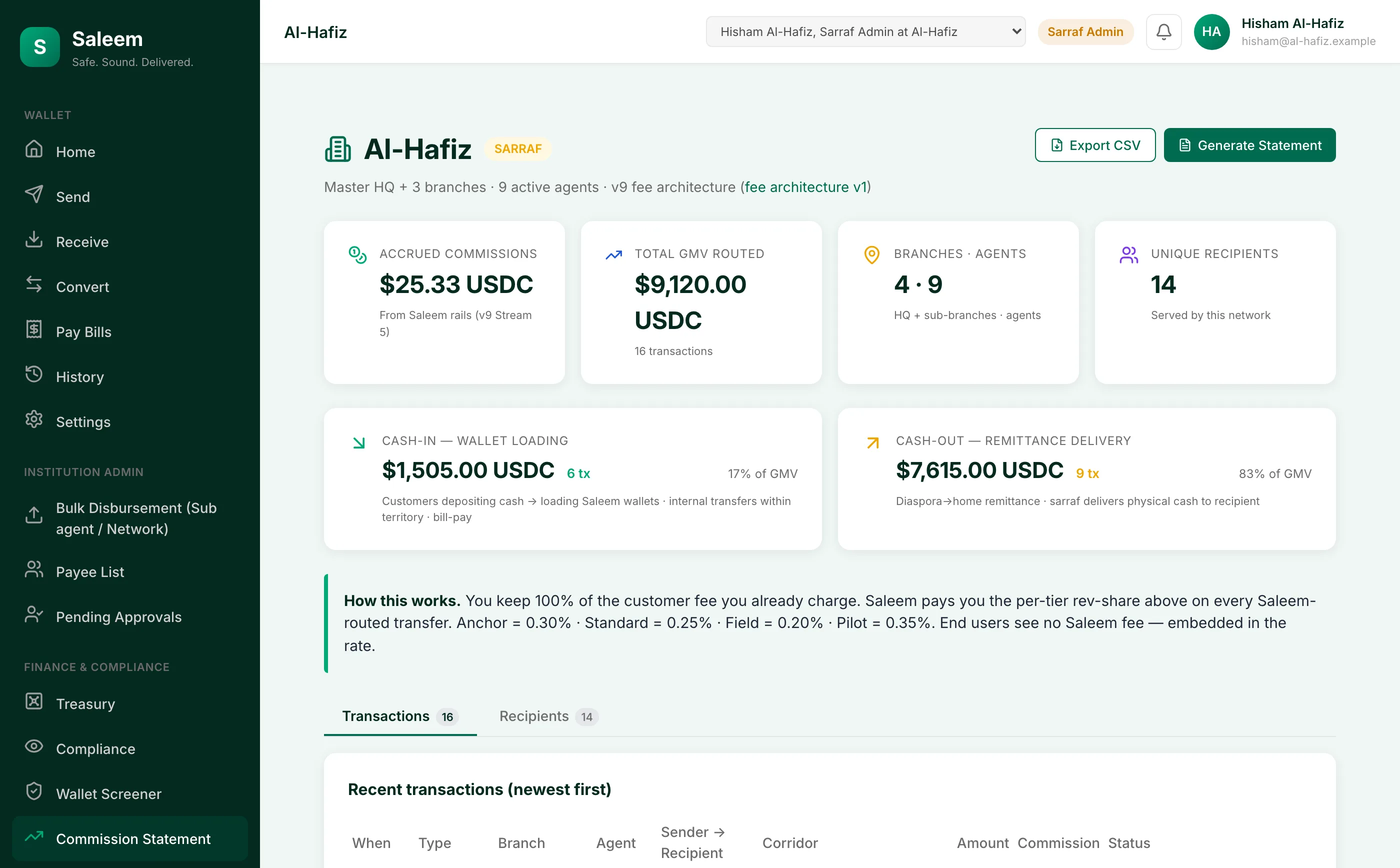Click the '83% of GMV' text
The height and width of the screenshot is (868, 1400).
click(x=1275, y=473)
